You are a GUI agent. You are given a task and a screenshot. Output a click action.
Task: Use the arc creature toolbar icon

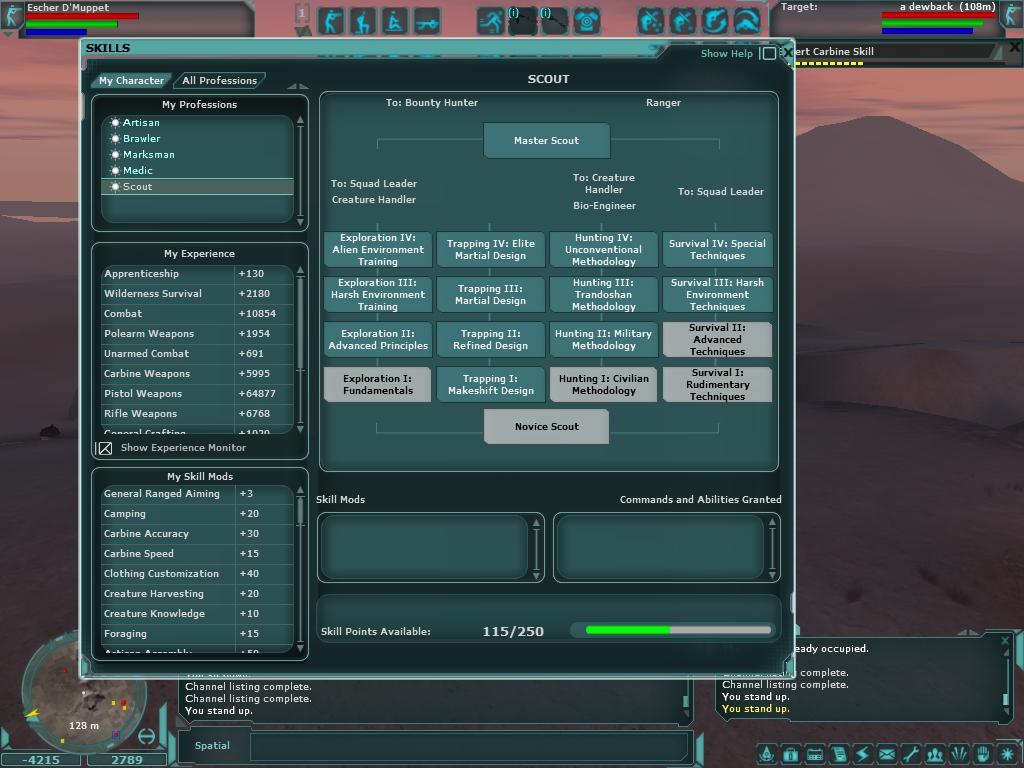pos(746,22)
